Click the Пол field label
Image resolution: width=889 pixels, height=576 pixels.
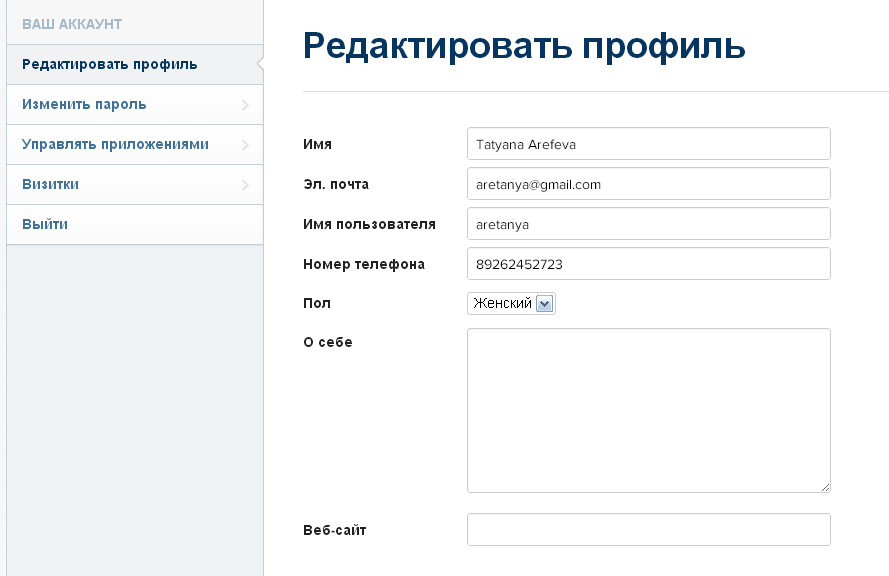coord(317,303)
